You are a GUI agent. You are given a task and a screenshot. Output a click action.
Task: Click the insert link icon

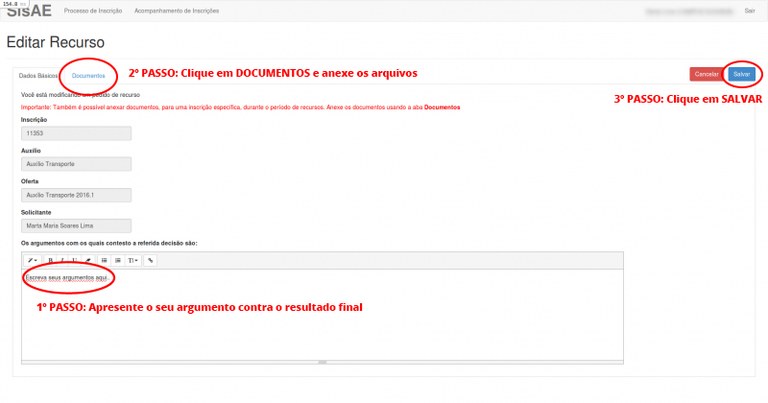pyautogui.click(x=151, y=260)
